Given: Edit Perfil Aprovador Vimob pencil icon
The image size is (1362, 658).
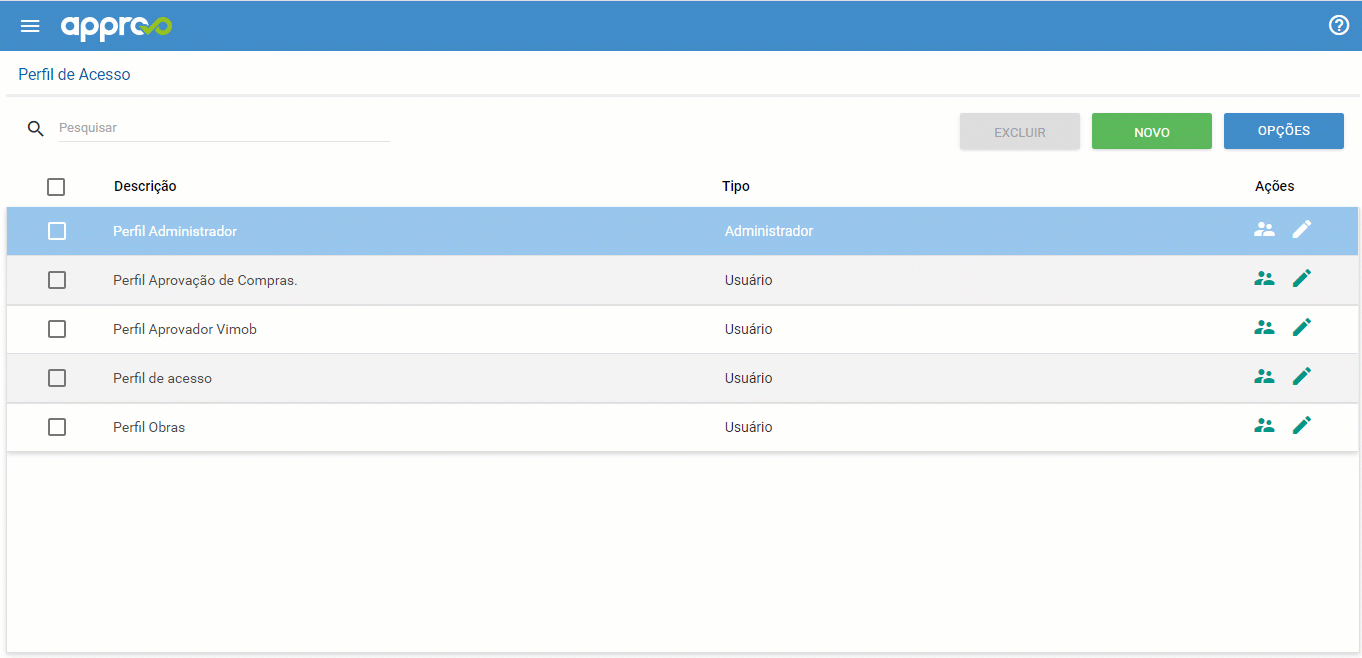Looking at the screenshot, I should coord(1301,327).
